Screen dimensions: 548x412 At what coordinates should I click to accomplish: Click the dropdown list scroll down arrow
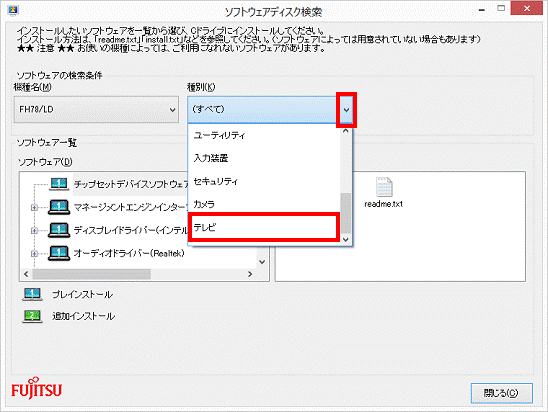coord(346,239)
